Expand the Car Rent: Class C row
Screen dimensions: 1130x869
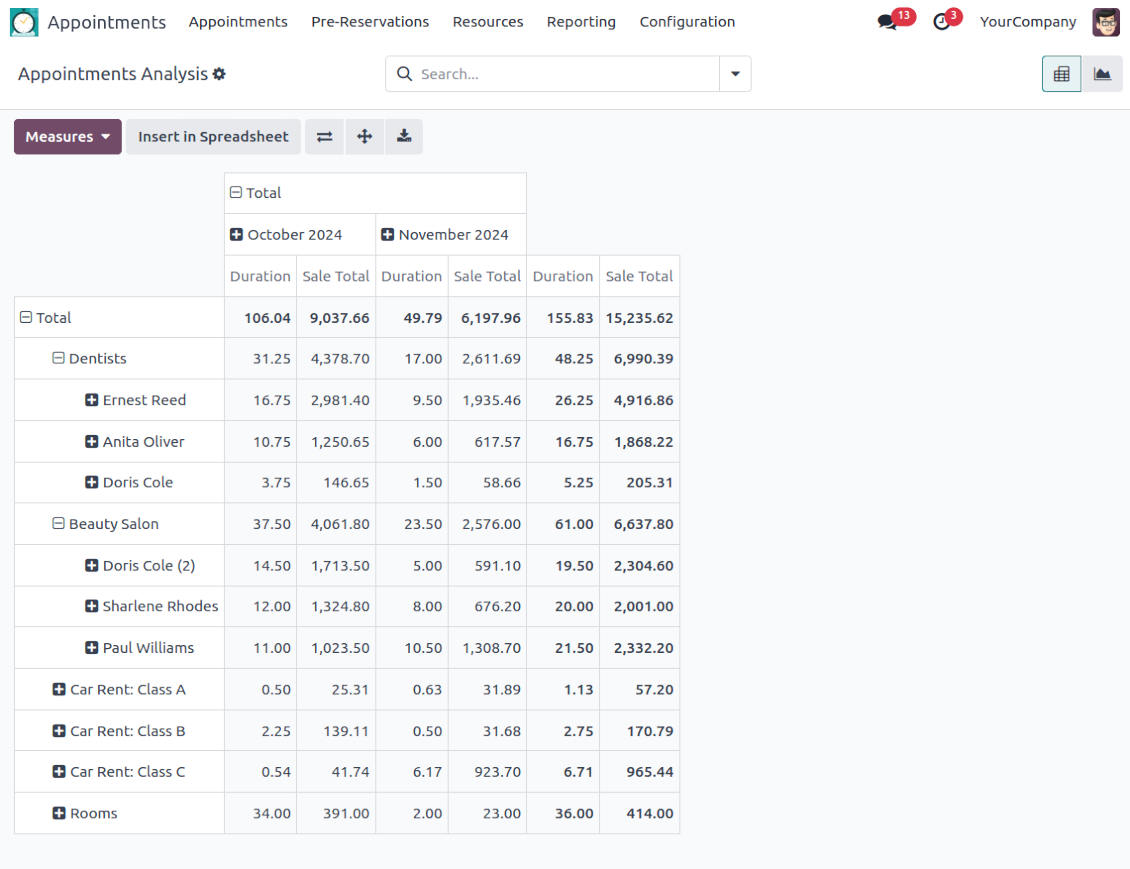tap(59, 772)
